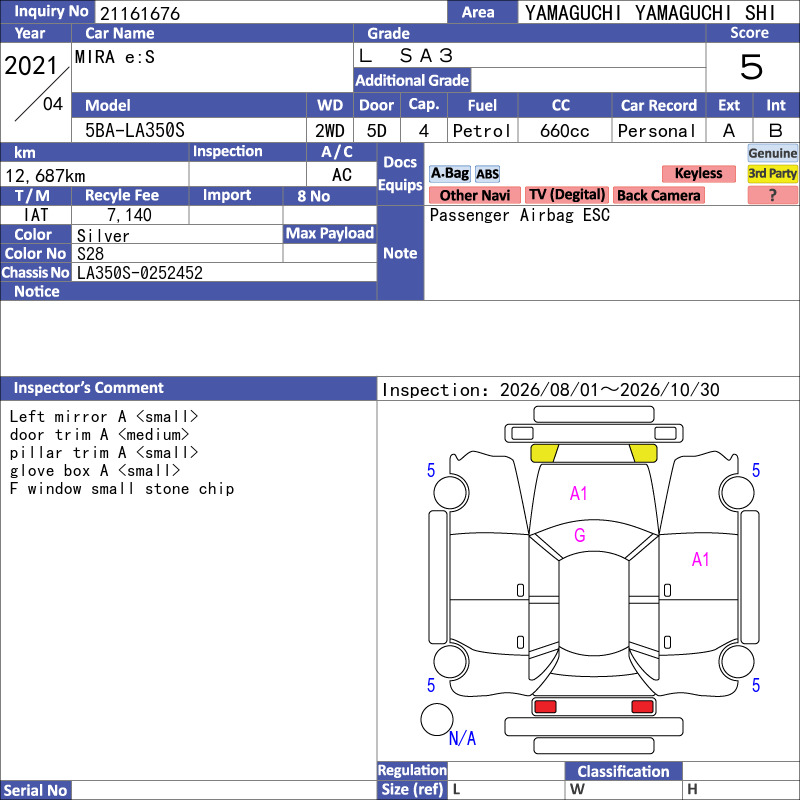The image size is (800, 800).
Task: Click the Serial No field
Action: tap(224, 790)
